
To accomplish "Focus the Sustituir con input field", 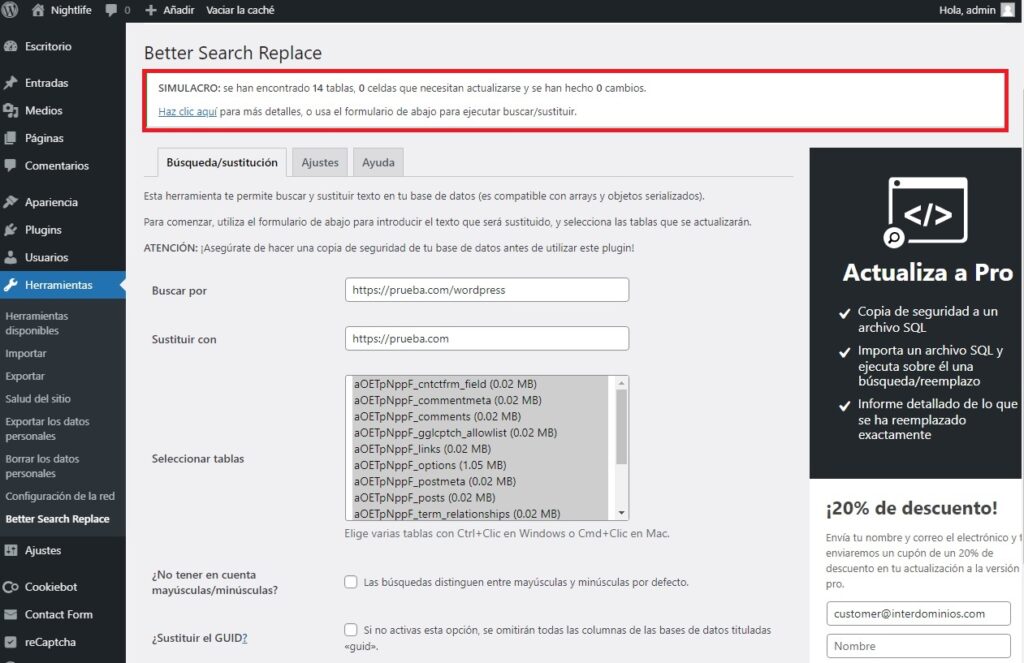I will click(487, 338).
